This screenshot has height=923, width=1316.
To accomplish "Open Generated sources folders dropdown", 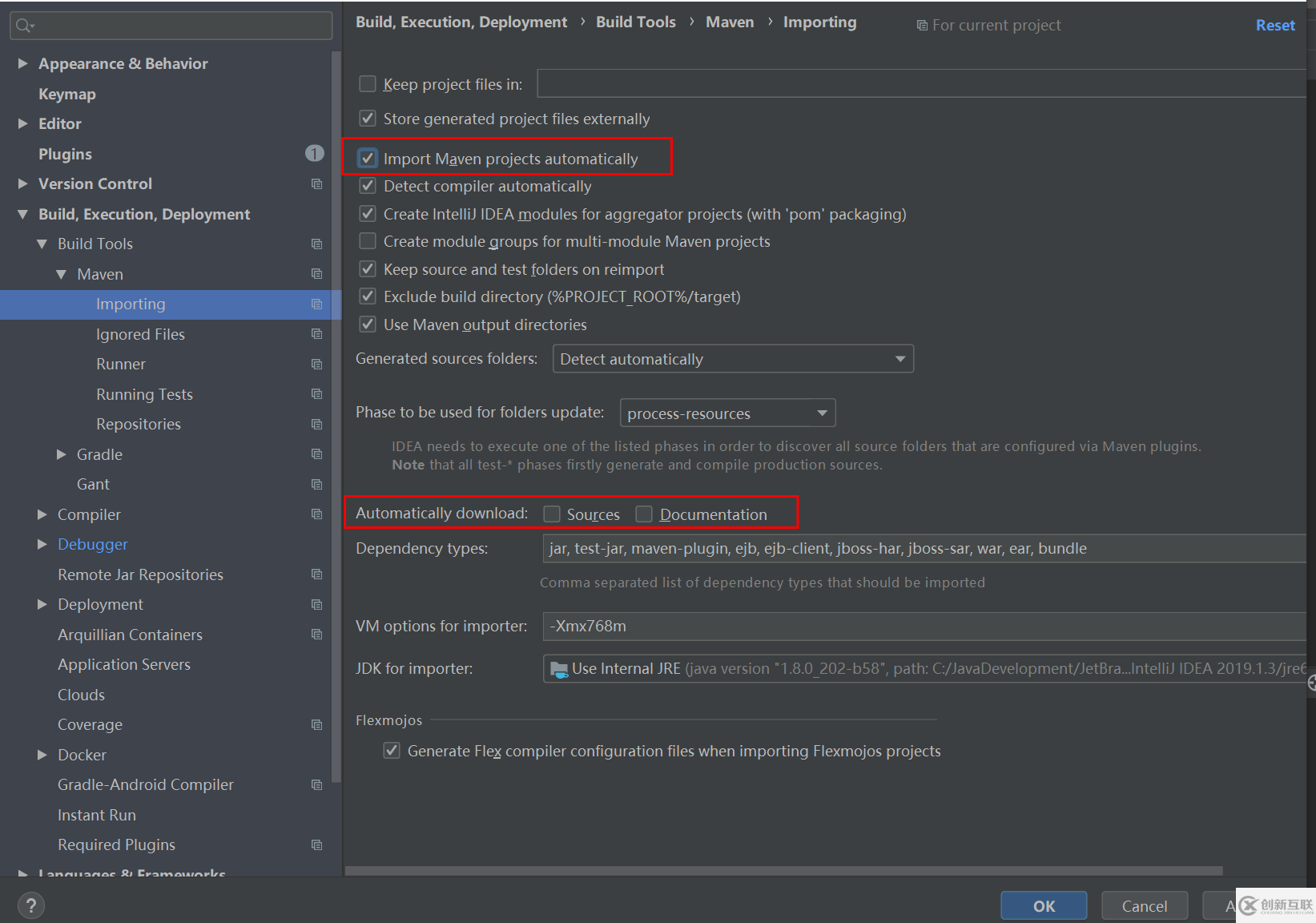I will tap(733, 359).
